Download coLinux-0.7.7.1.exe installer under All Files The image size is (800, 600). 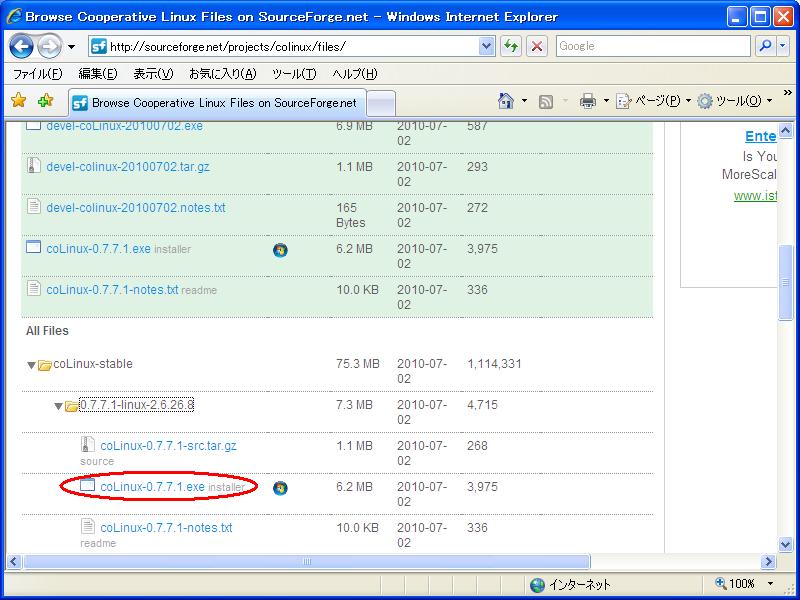click(x=152, y=487)
